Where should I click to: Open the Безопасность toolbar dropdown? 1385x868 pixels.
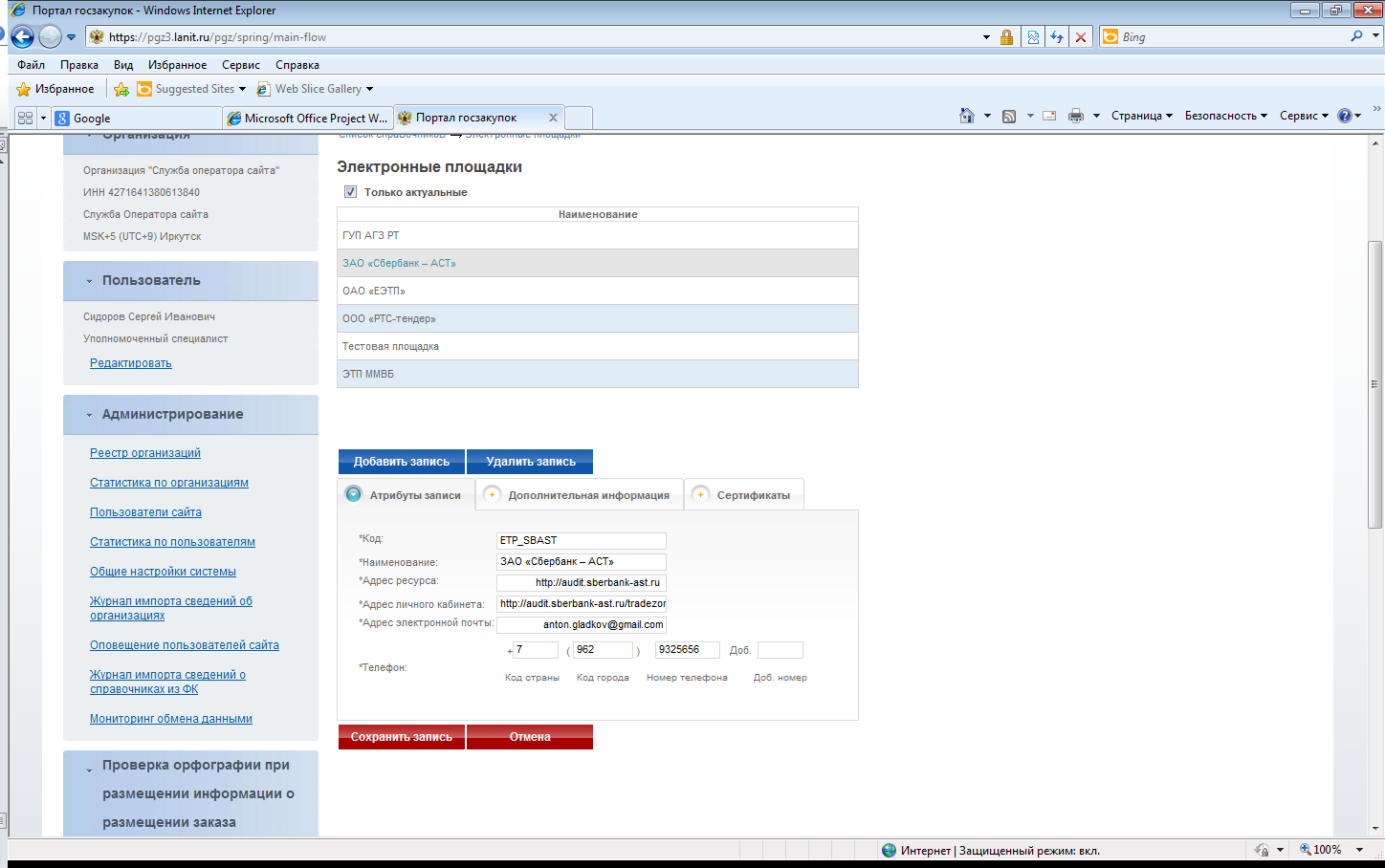pyautogui.click(x=1226, y=116)
